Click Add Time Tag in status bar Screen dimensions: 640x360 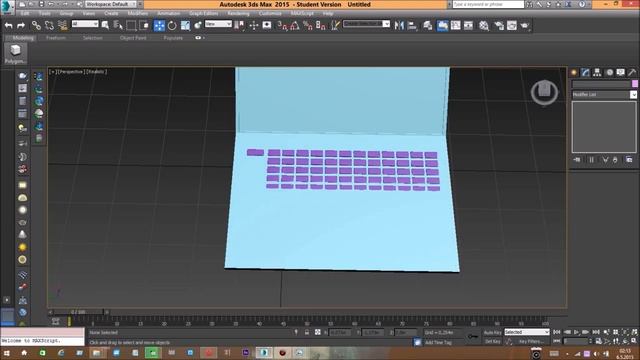coord(438,342)
